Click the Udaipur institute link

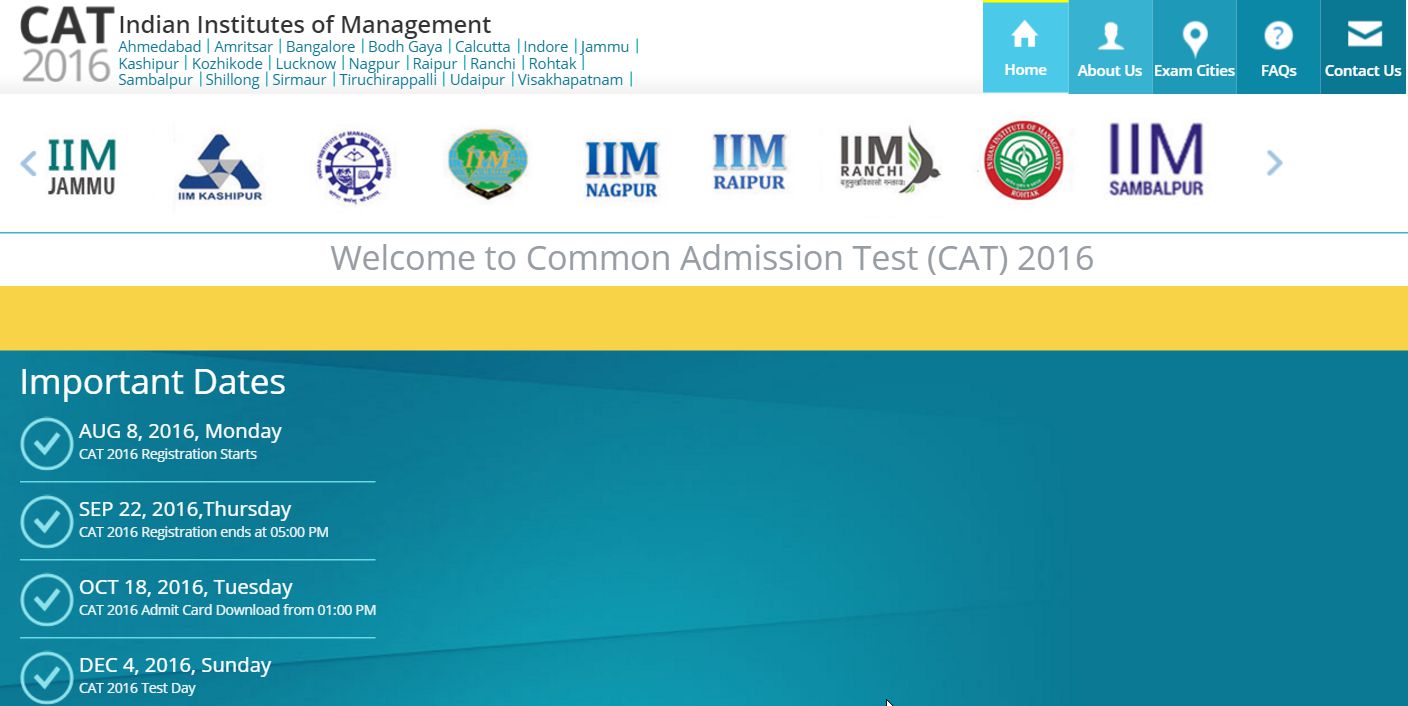click(477, 80)
